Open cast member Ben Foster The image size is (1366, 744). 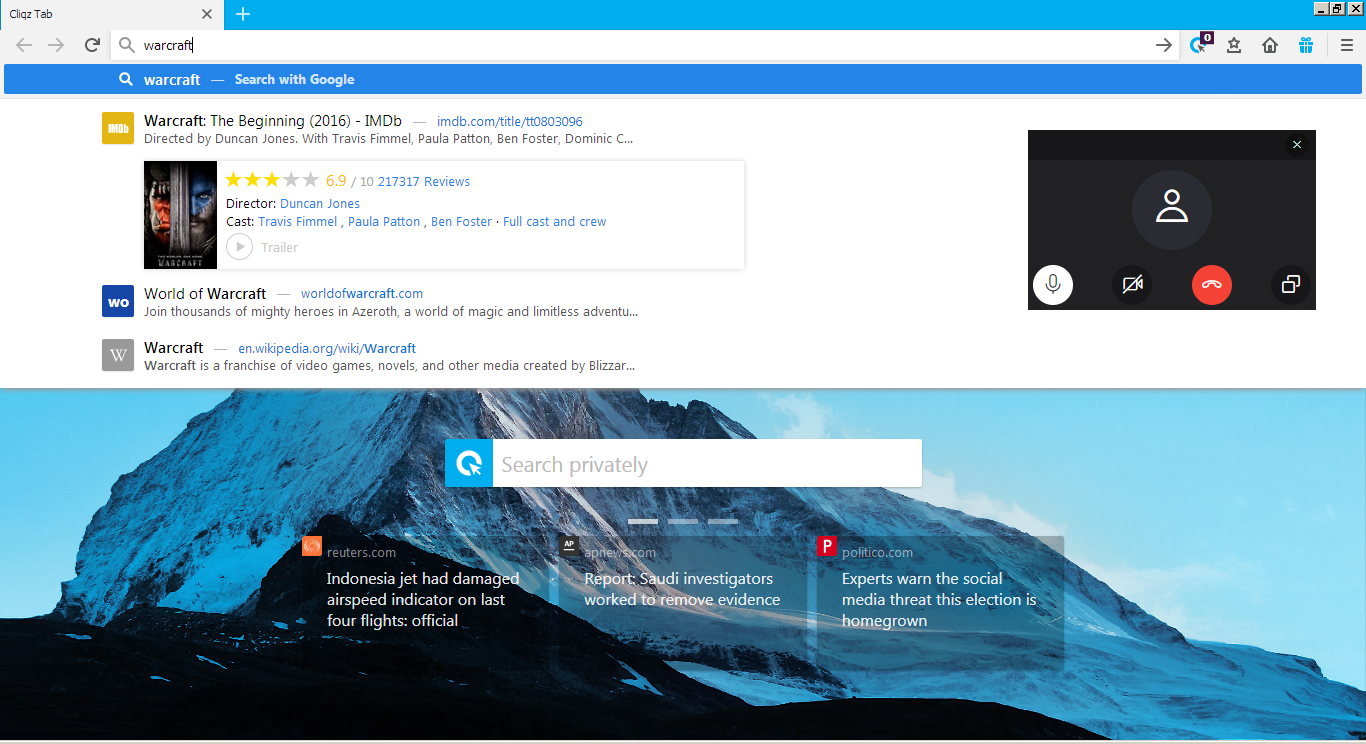461,221
